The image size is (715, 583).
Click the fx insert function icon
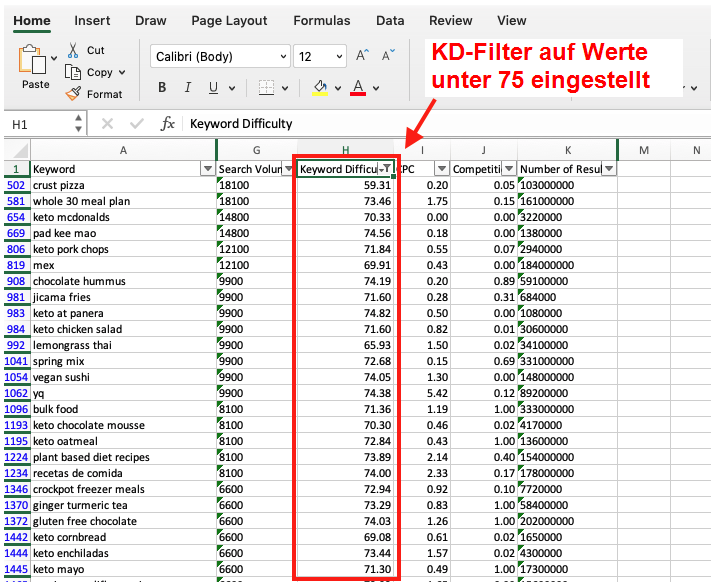[167, 124]
